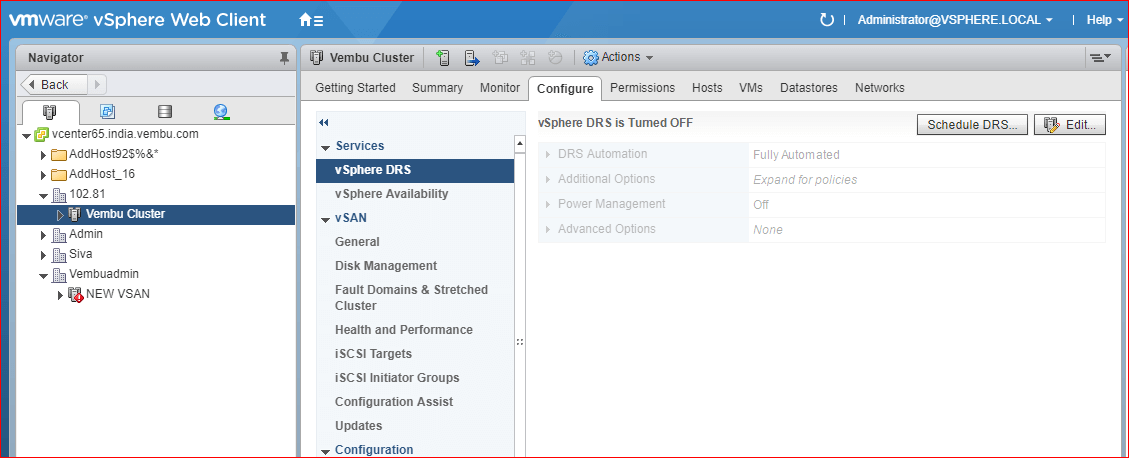Click the Actions gear icon

(590, 58)
